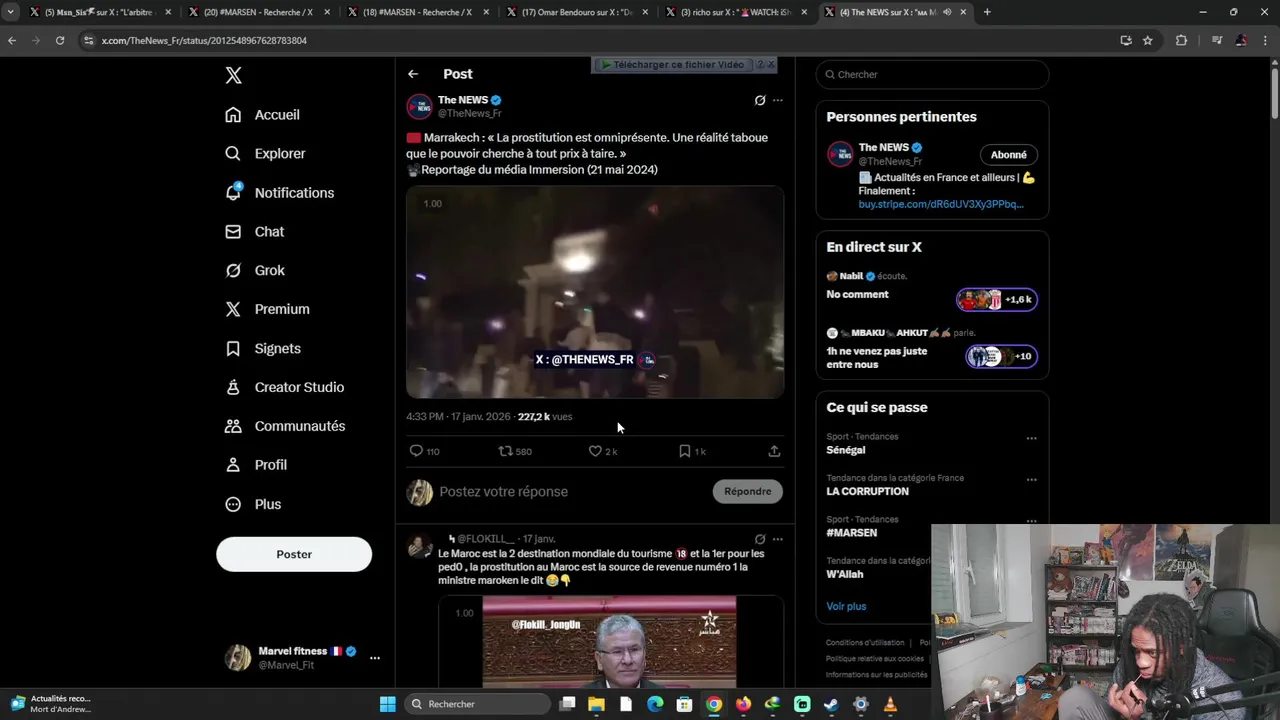This screenshot has width=1280, height=720.
Task: Open Conditions d'utilisation link
Action: click(865, 643)
